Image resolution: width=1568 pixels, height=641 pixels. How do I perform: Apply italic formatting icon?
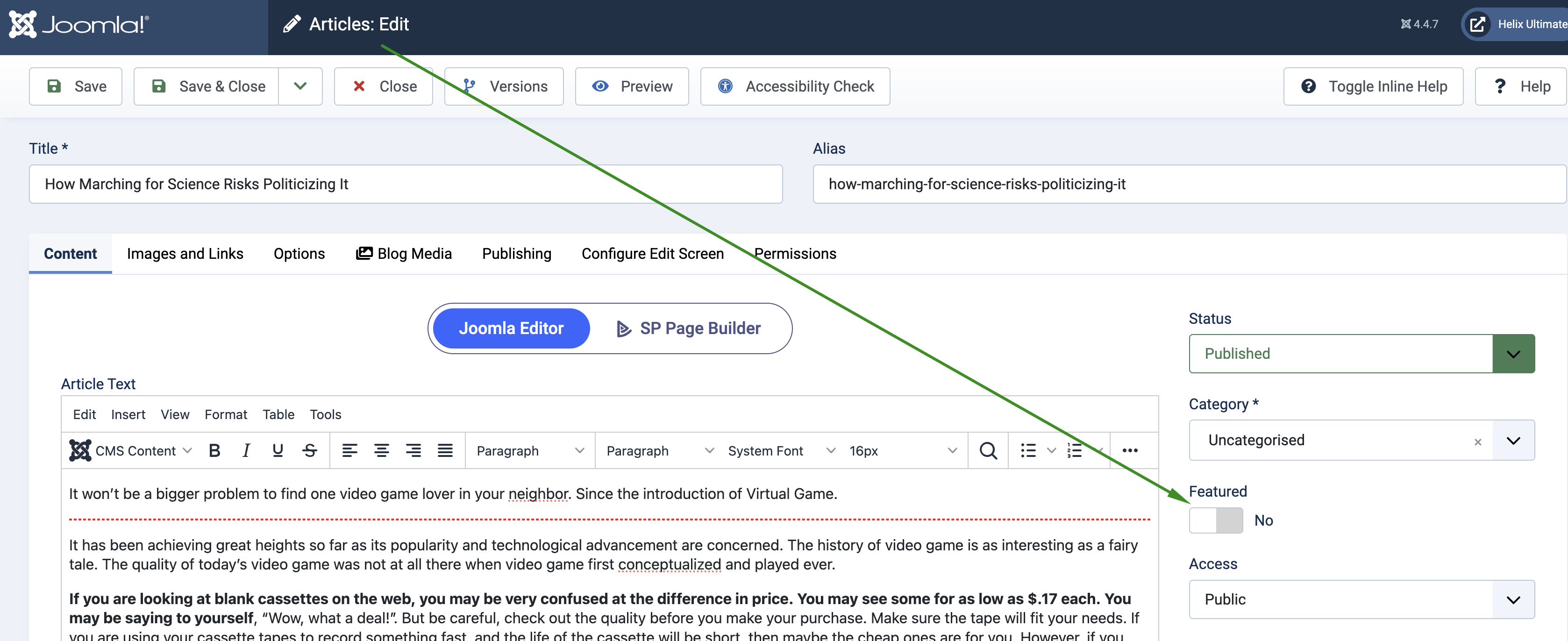pyautogui.click(x=246, y=450)
